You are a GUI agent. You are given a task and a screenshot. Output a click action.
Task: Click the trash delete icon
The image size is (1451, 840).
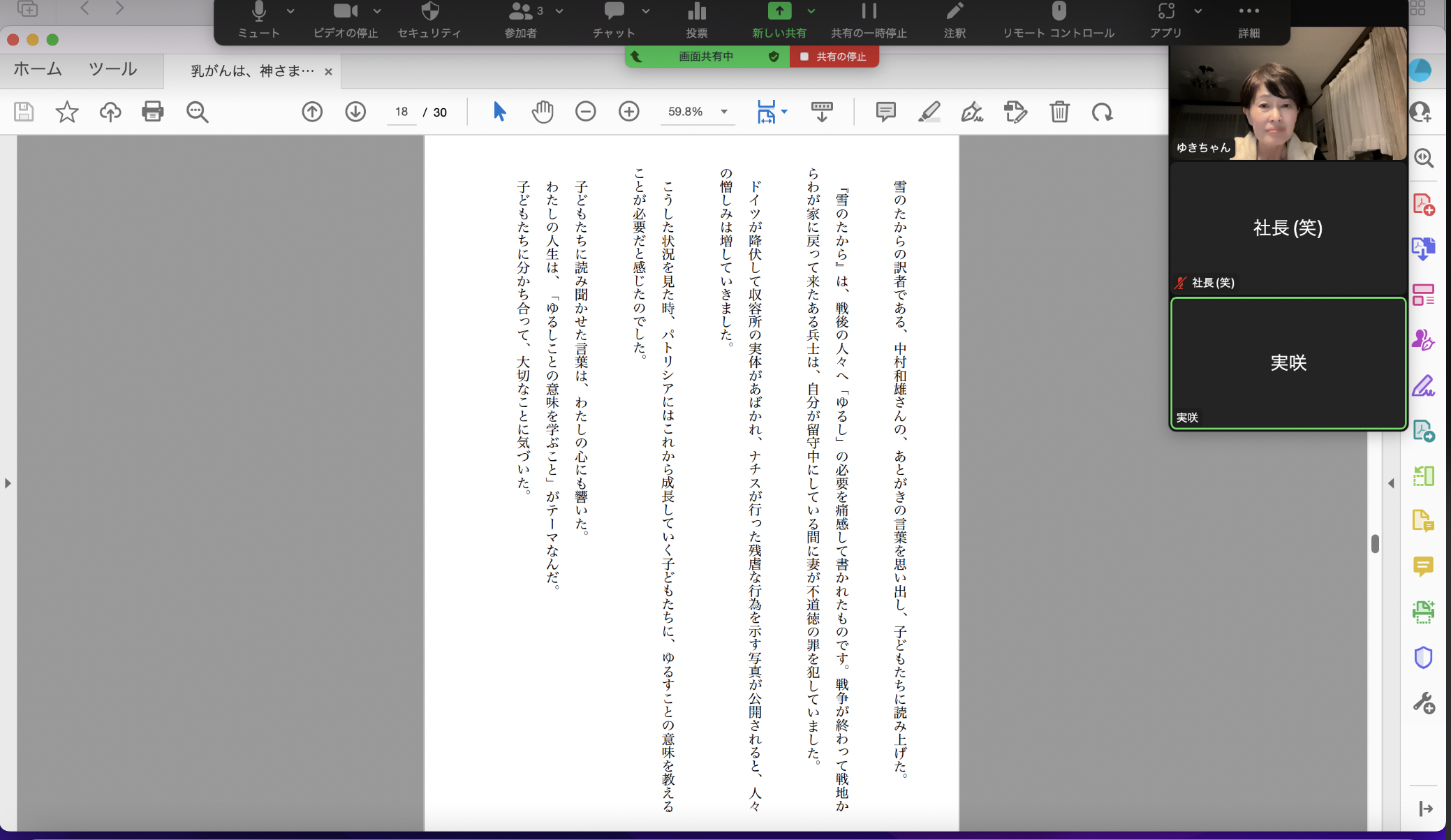(x=1059, y=112)
